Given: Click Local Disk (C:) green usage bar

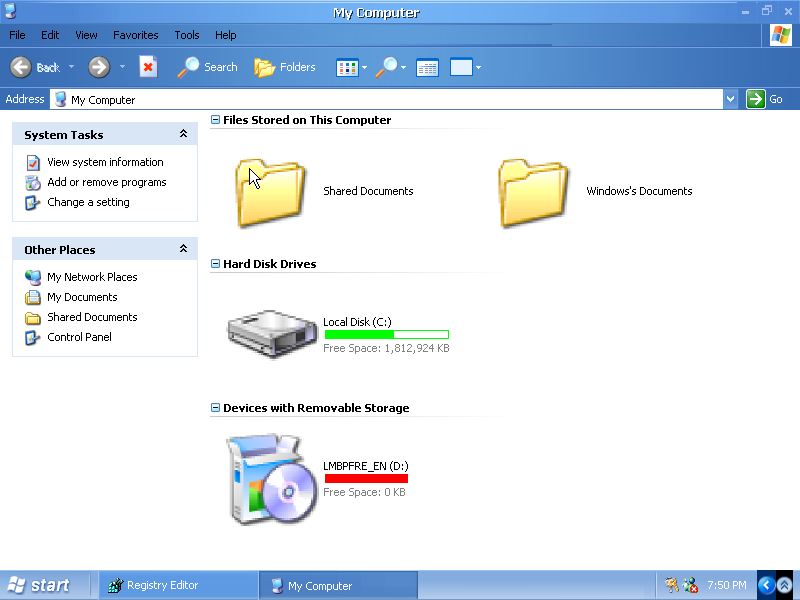Looking at the screenshot, I should [x=387, y=335].
